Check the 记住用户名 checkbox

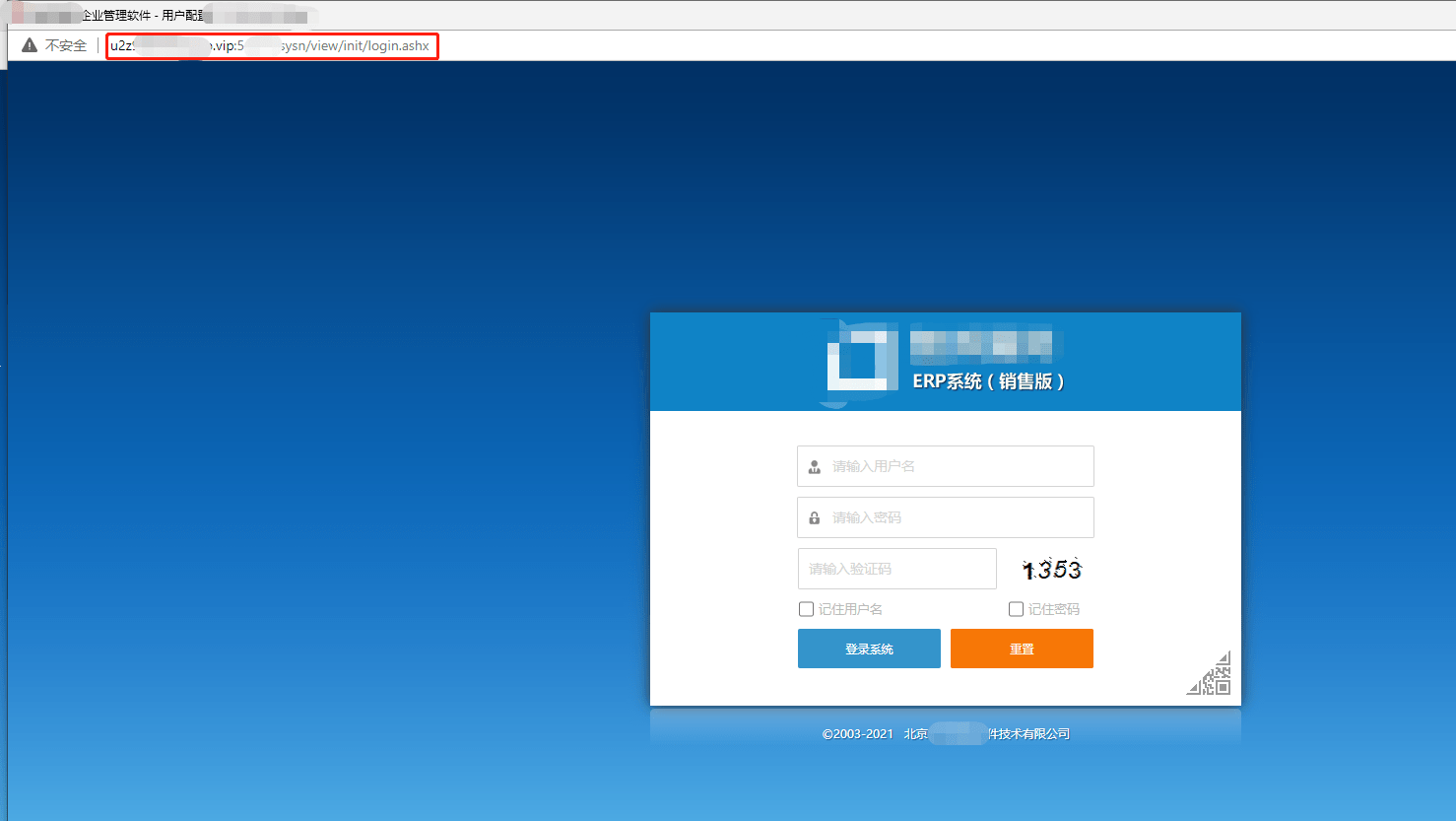(806, 608)
